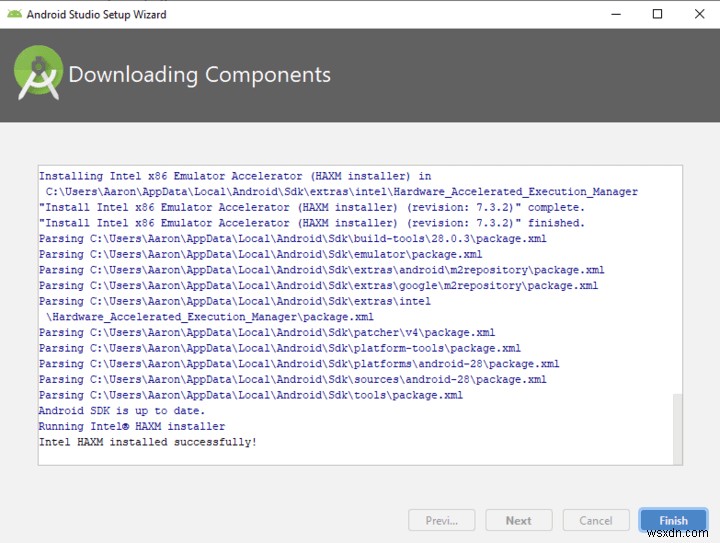Image resolution: width=720 pixels, height=543 pixels.
Task: Click the "Downloading Components" heading
Action: (x=199, y=75)
